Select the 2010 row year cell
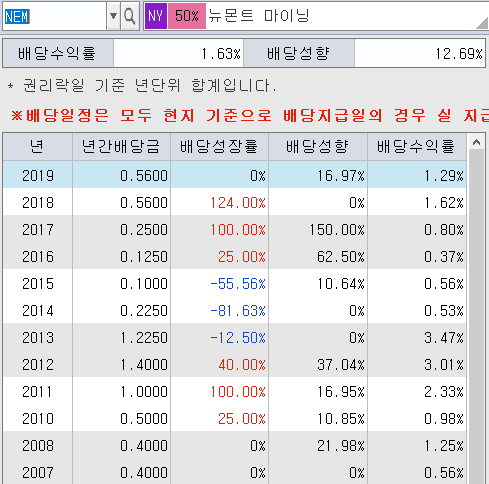Screen dimensions: 489x484 coord(38,419)
